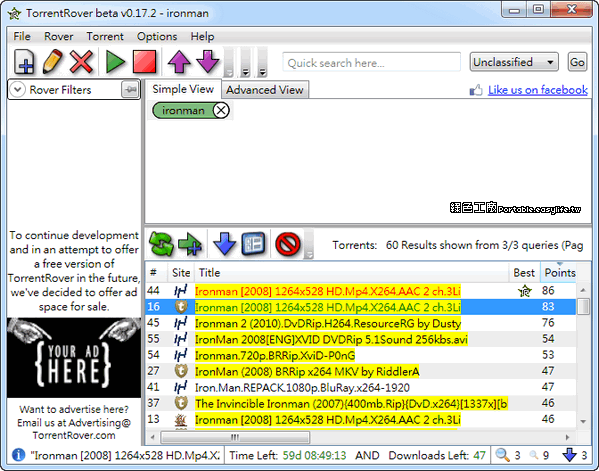Click the green refresh results icon
The height and width of the screenshot is (471, 599).
coord(161,244)
